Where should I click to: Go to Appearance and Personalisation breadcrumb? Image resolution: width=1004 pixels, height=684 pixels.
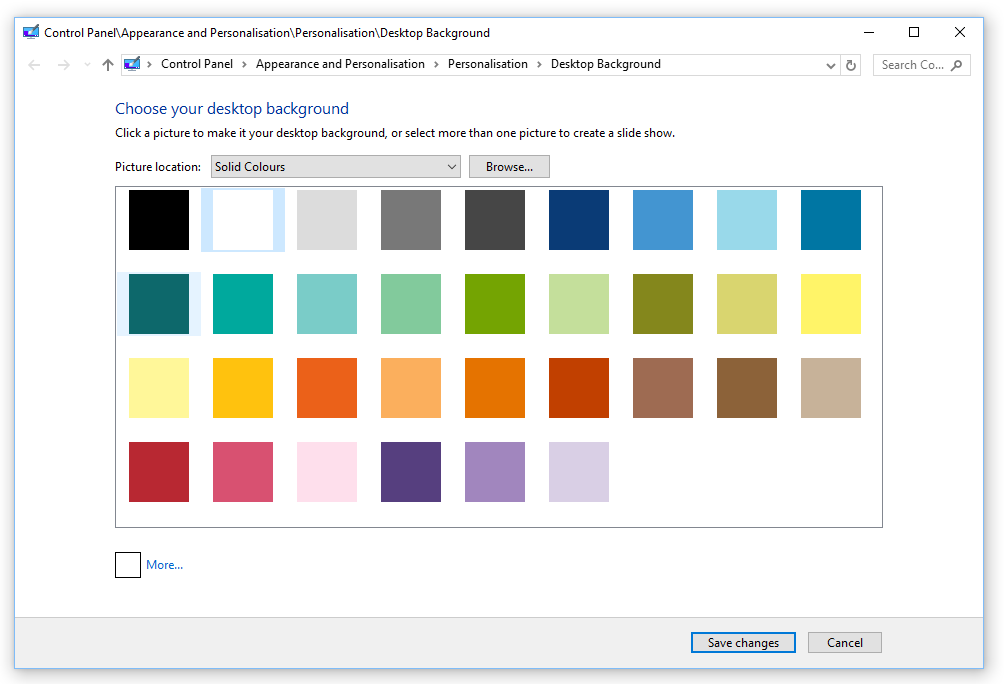click(340, 64)
